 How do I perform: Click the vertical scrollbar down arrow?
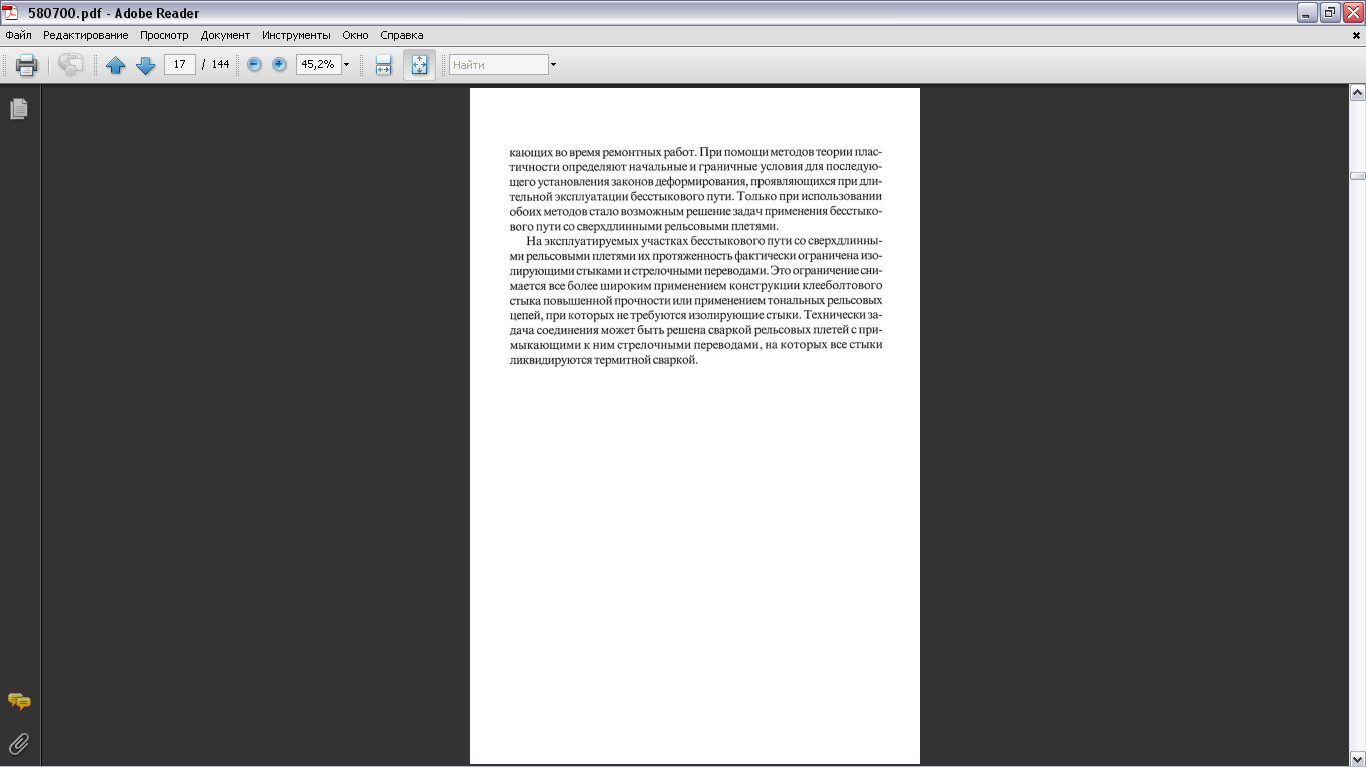click(x=1357, y=758)
